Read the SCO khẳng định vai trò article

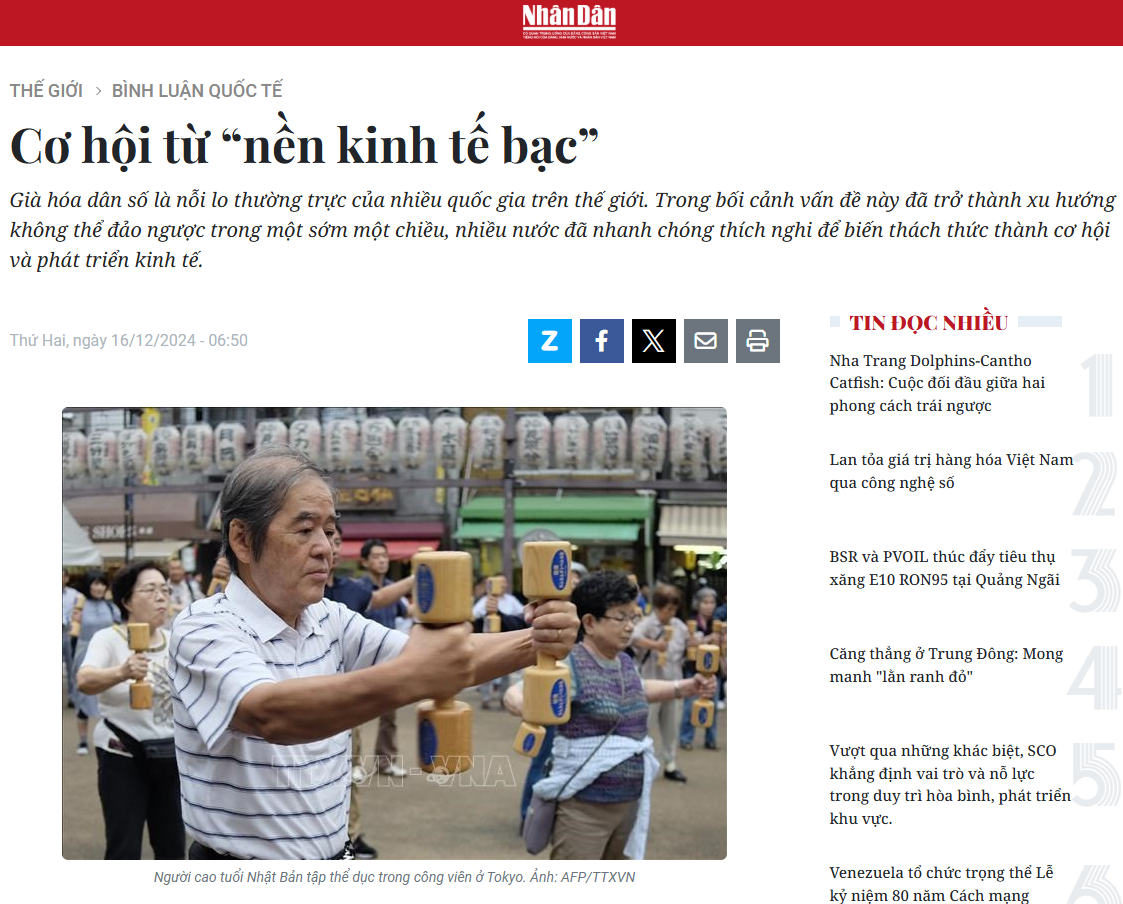coord(950,784)
